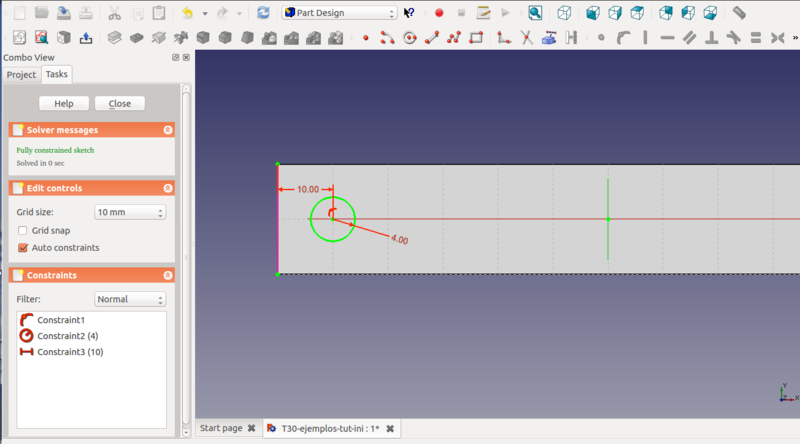The height and width of the screenshot is (444, 800).
Task: Open the constraints Filter Normal dropdown
Action: point(130,299)
